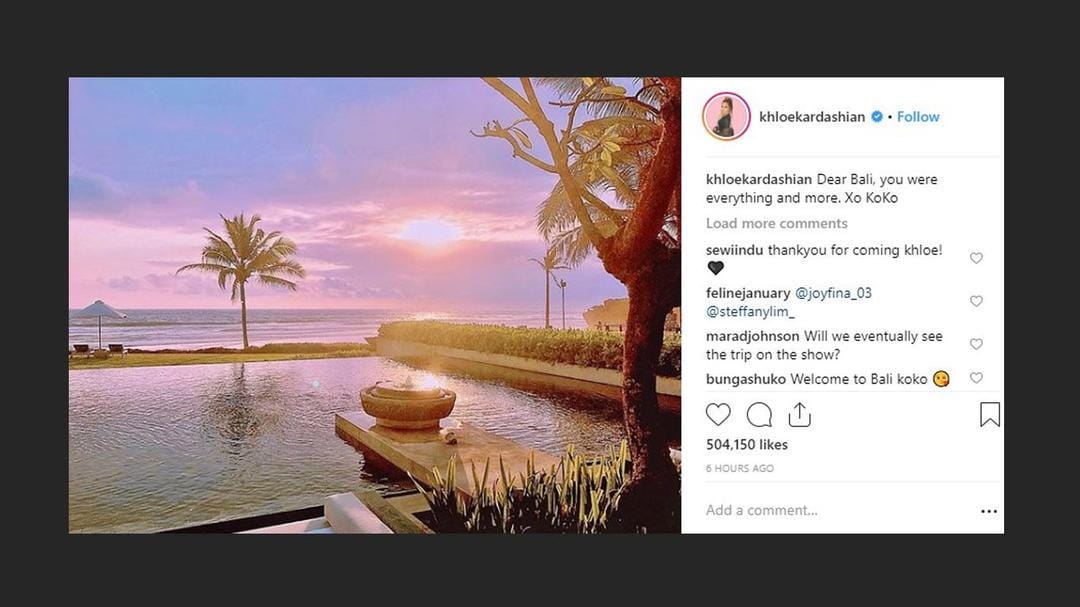Viewport: 1080px width, 607px height.
Task: Click the Add a comment field
Action: click(x=762, y=510)
